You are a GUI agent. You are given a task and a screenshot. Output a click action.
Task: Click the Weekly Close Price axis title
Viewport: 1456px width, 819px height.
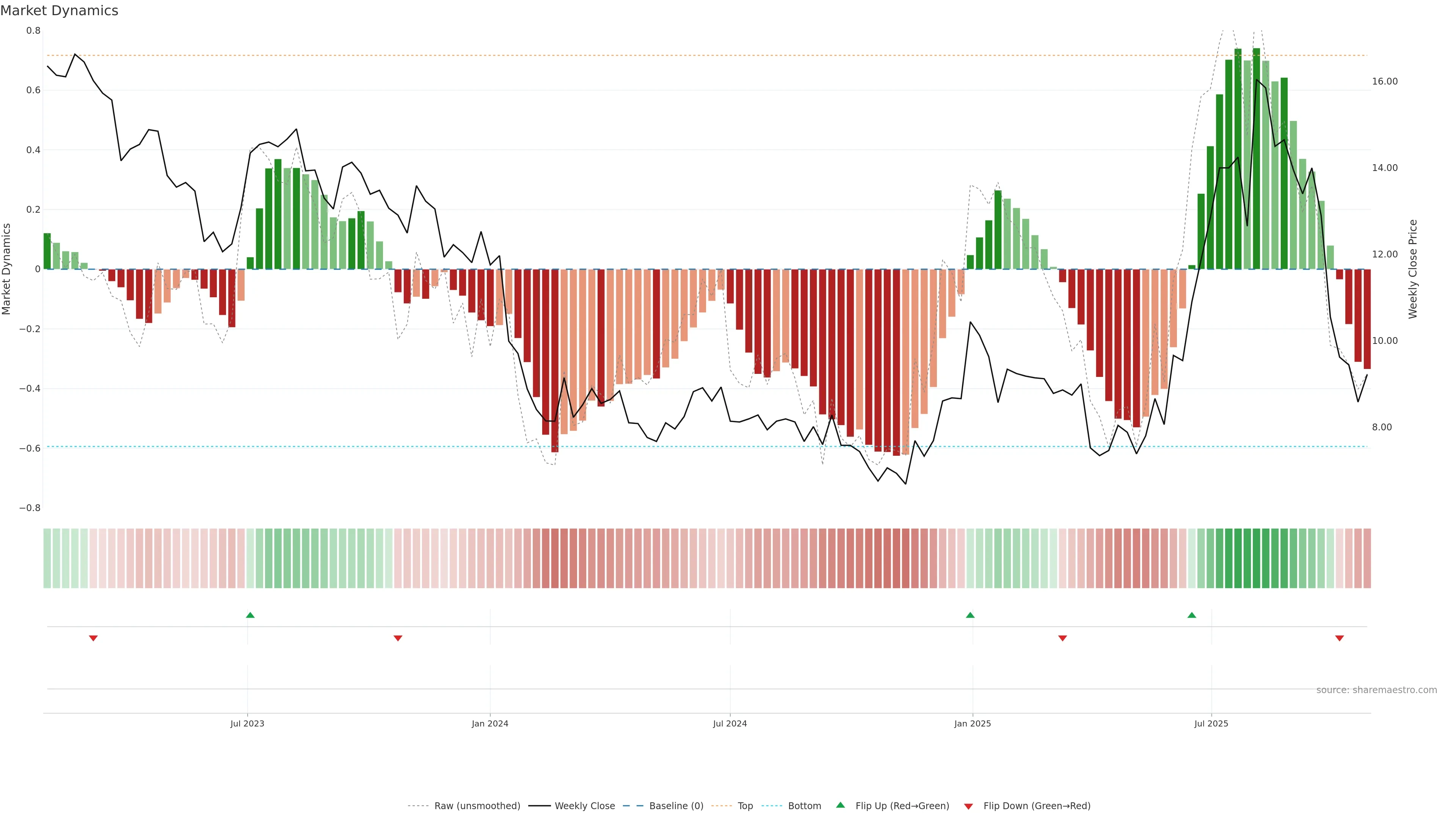[x=1413, y=269]
